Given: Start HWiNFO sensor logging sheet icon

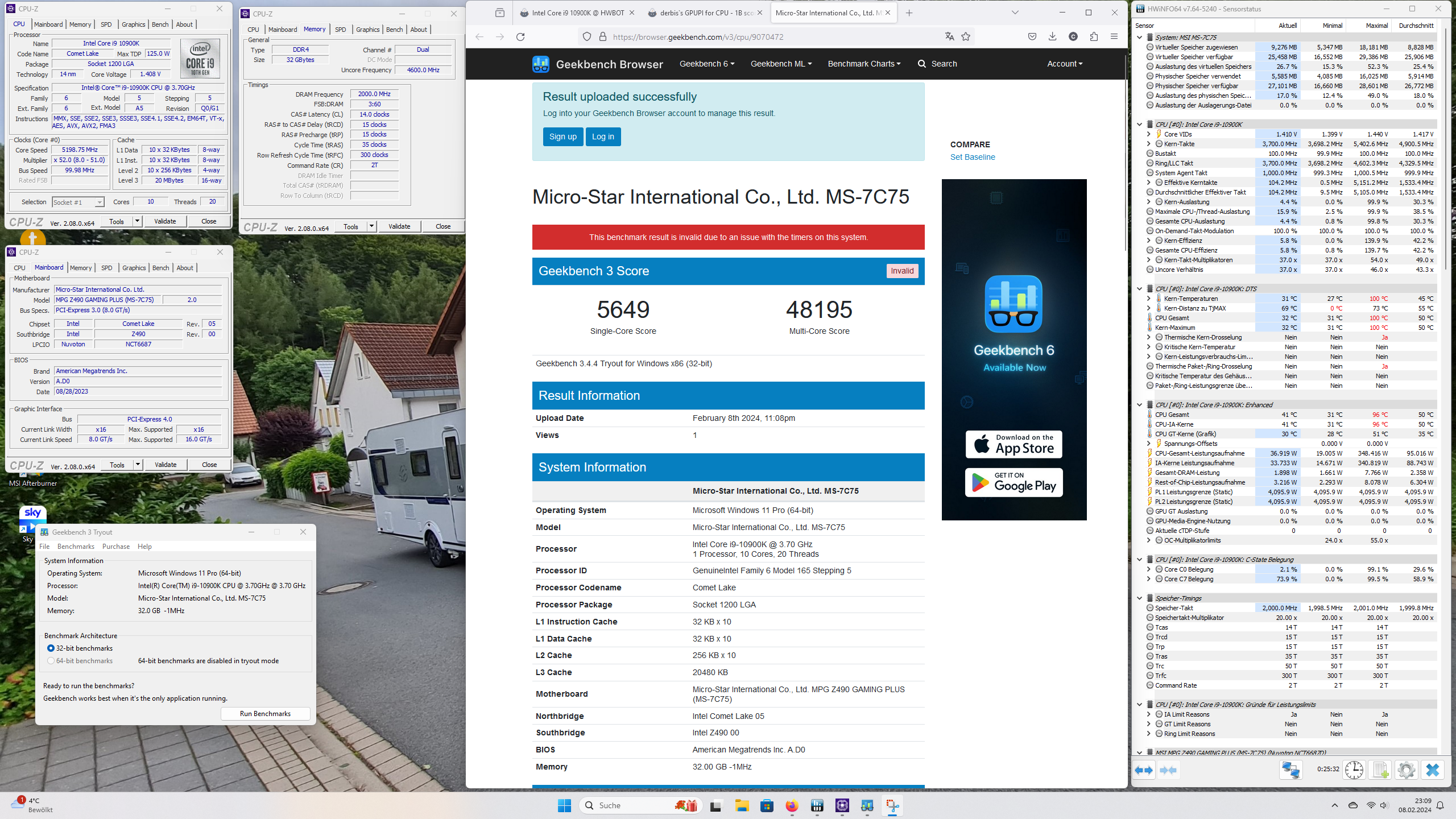Looking at the screenshot, I should coord(1380,770).
